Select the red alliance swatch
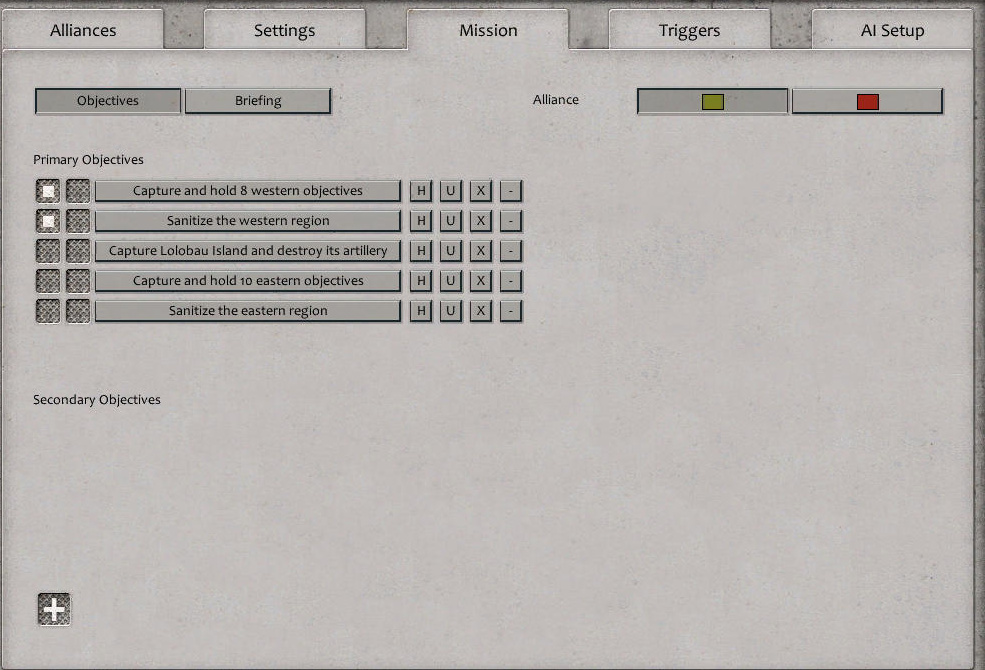Screen dimensions: 985x670 [x=868, y=101]
